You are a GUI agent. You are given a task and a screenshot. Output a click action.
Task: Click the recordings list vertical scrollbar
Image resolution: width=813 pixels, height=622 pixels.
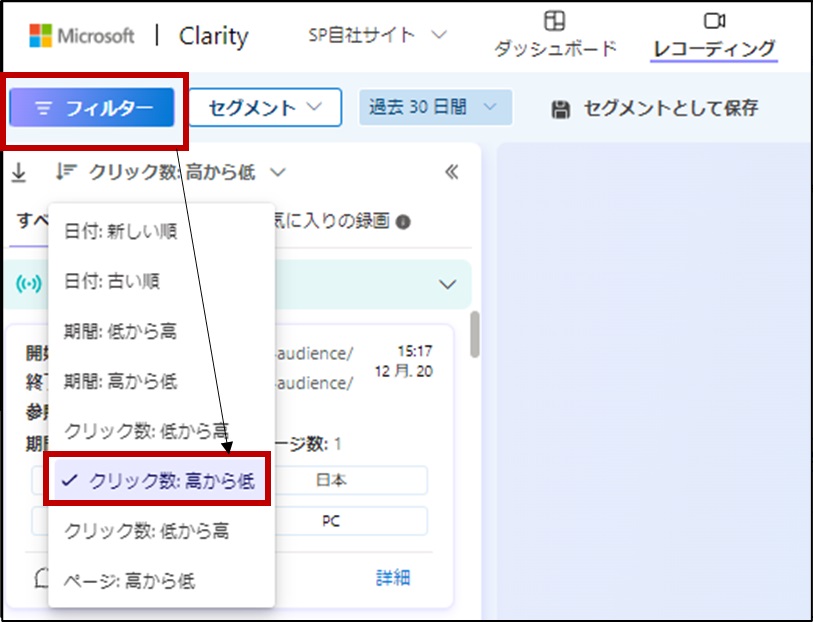(x=475, y=335)
